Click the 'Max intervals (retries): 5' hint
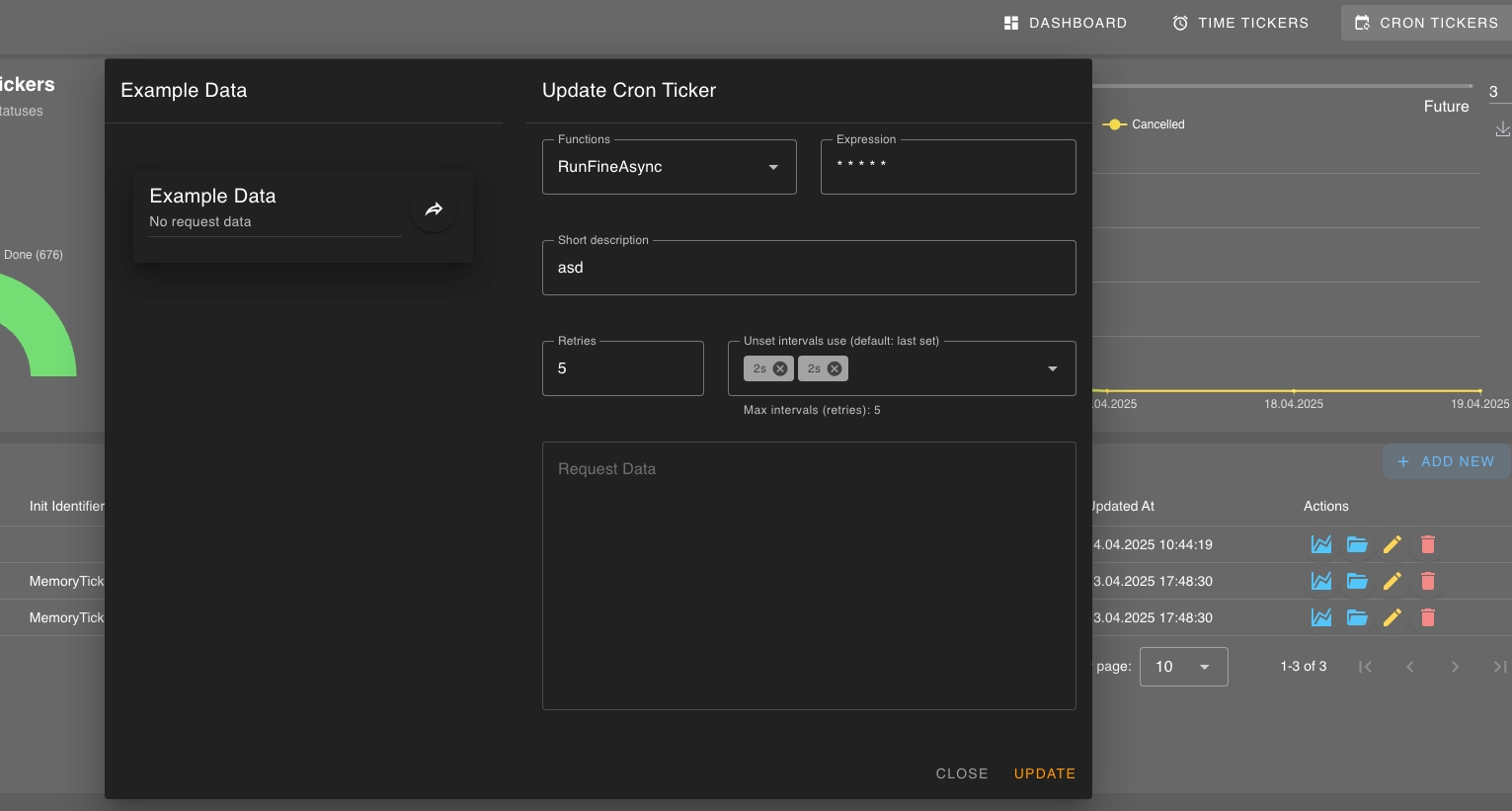Viewport: 1512px width, 811px height. (x=812, y=410)
